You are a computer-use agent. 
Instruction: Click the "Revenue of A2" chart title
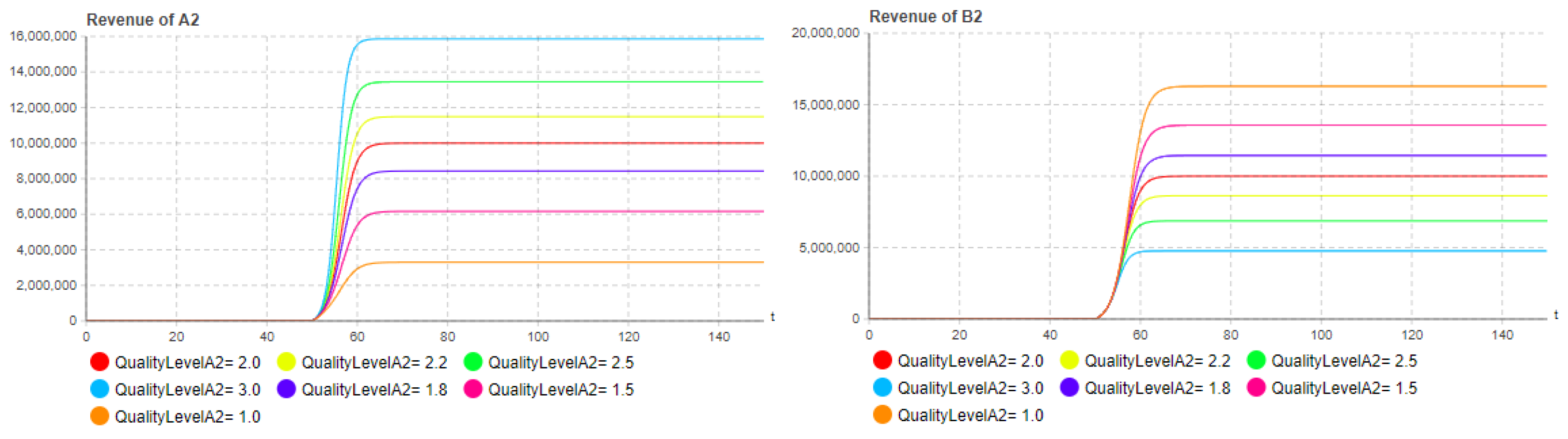[x=142, y=20]
